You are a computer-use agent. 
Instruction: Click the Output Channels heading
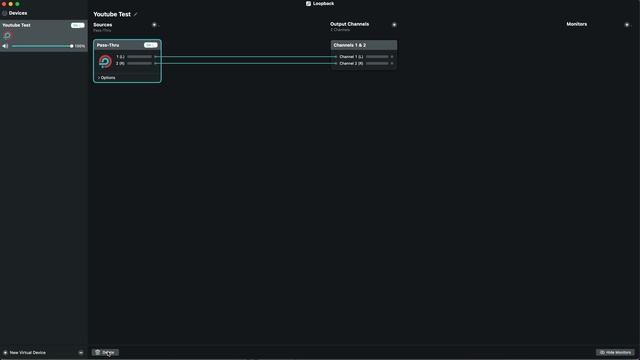[349, 24]
